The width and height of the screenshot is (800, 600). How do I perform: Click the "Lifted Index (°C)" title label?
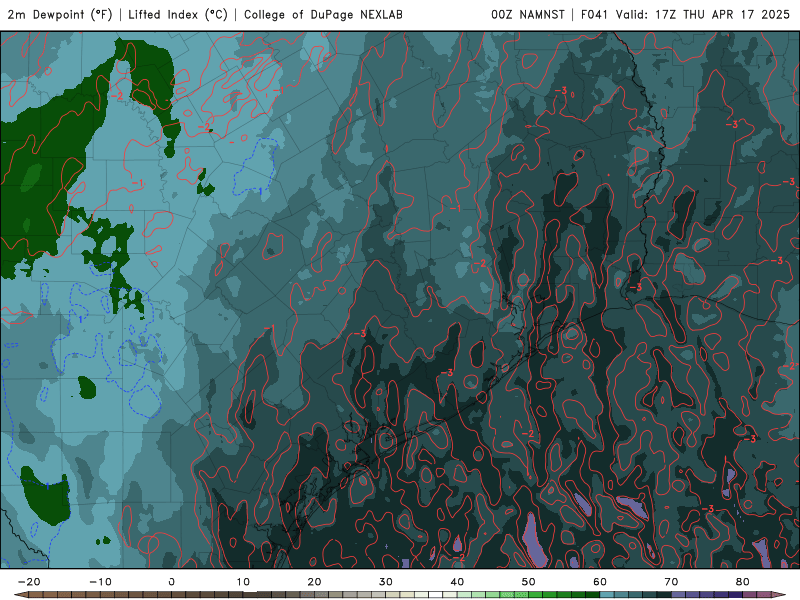pyautogui.click(x=178, y=15)
